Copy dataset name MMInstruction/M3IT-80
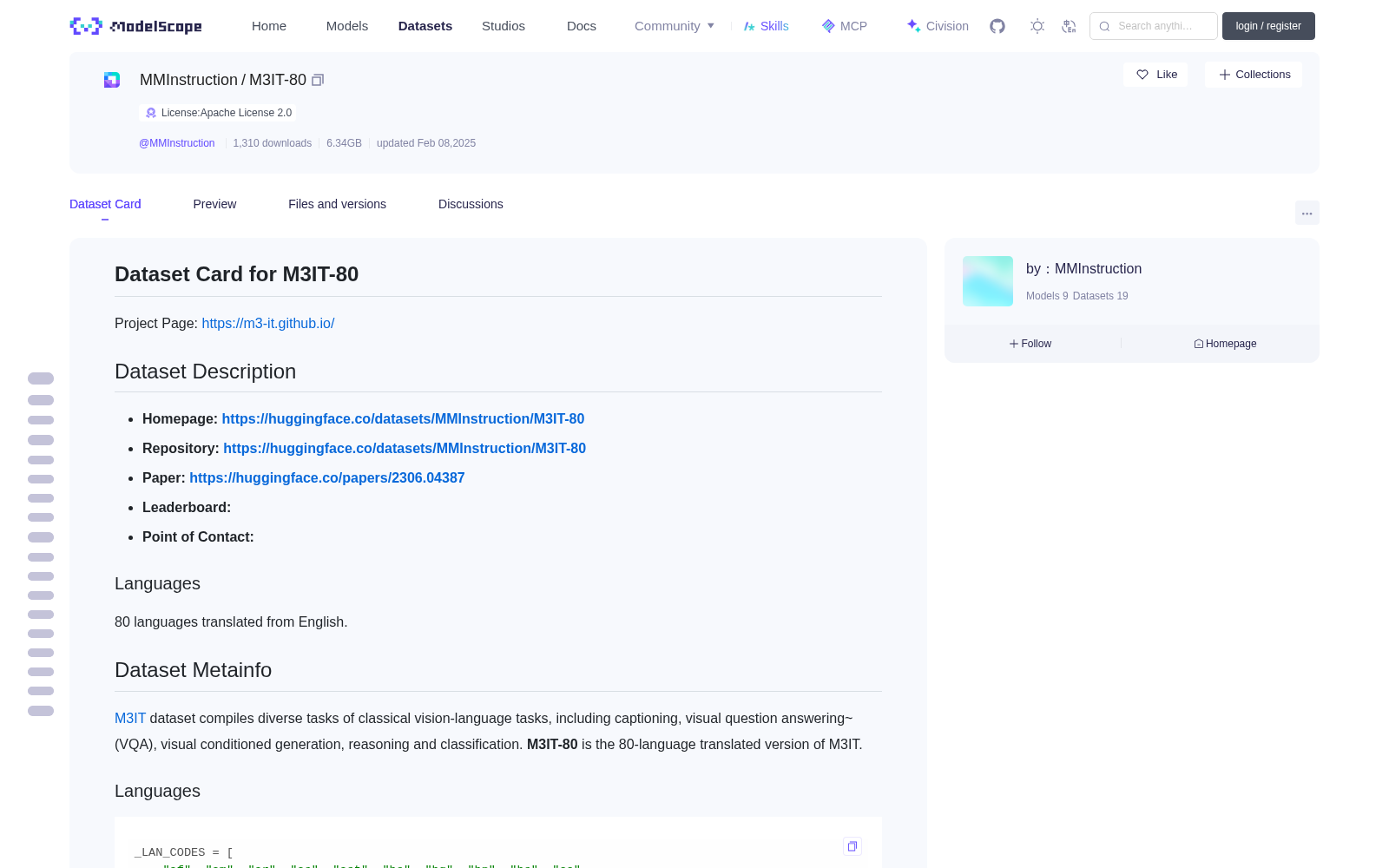The image size is (1389, 868). tap(318, 80)
